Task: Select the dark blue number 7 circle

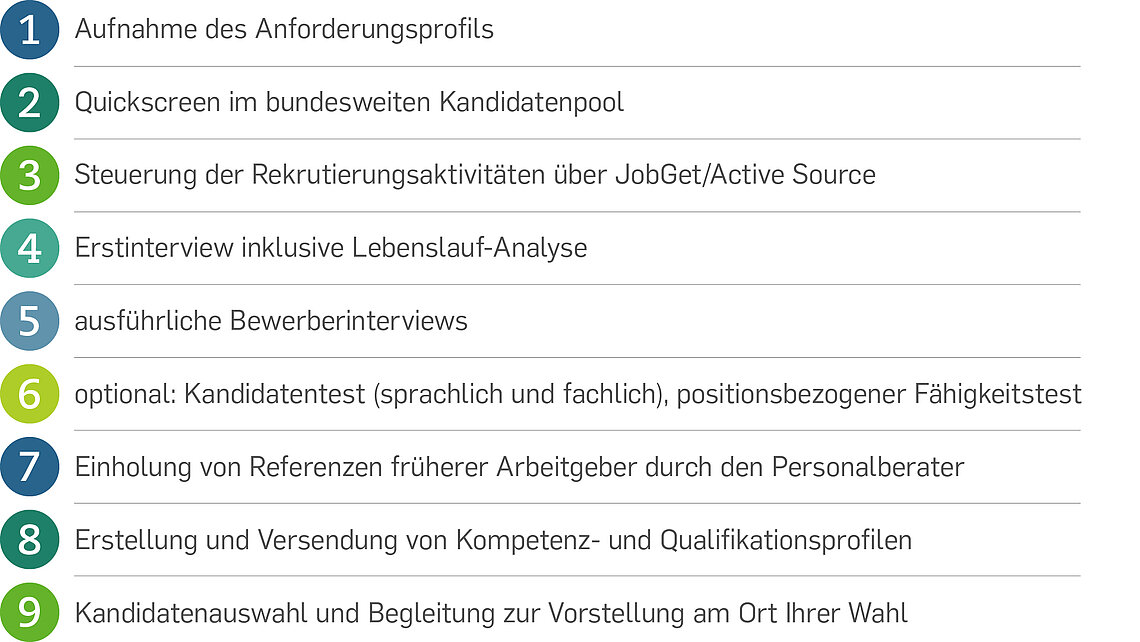Action: 30,466
